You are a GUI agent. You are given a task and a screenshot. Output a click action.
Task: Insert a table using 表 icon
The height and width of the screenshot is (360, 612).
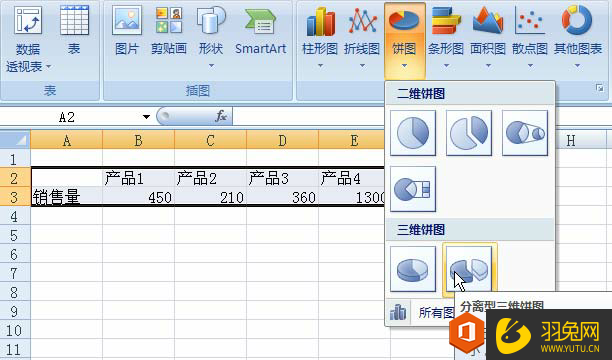(74, 30)
